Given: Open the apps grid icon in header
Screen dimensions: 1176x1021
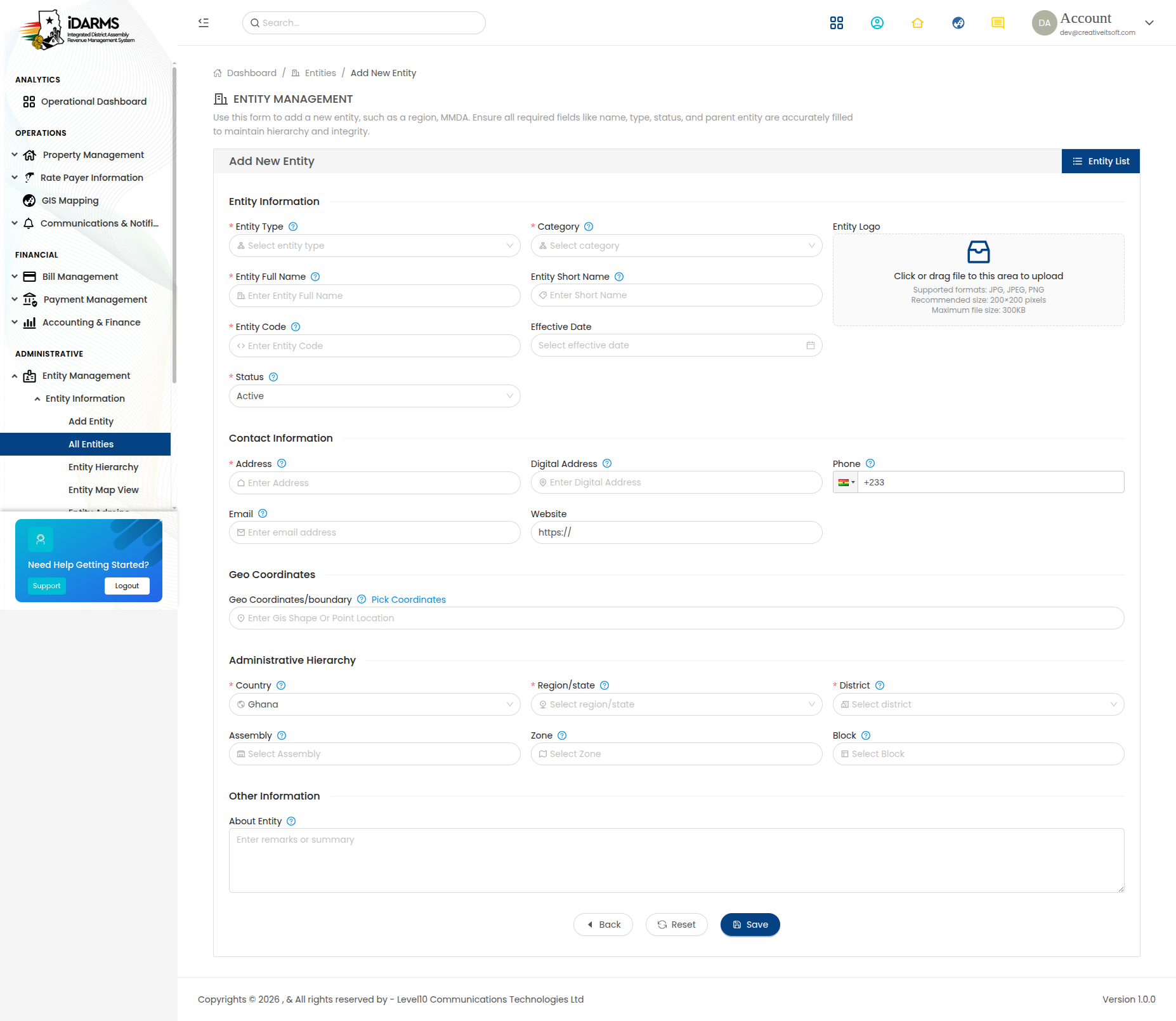Looking at the screenshot, I should [x=837, y=23].
